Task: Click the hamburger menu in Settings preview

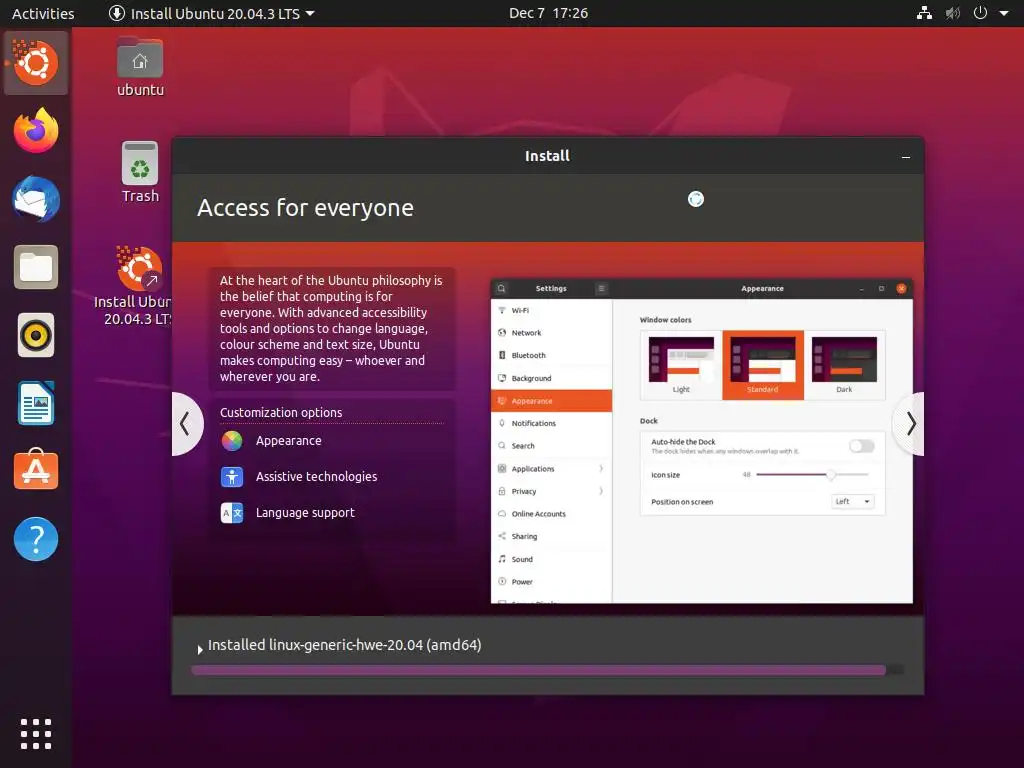Action: coord(601,288)
